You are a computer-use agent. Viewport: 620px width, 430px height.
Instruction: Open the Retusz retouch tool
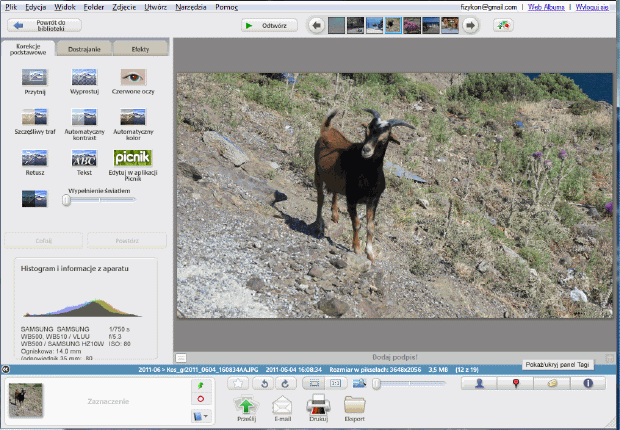click(36, 159)
